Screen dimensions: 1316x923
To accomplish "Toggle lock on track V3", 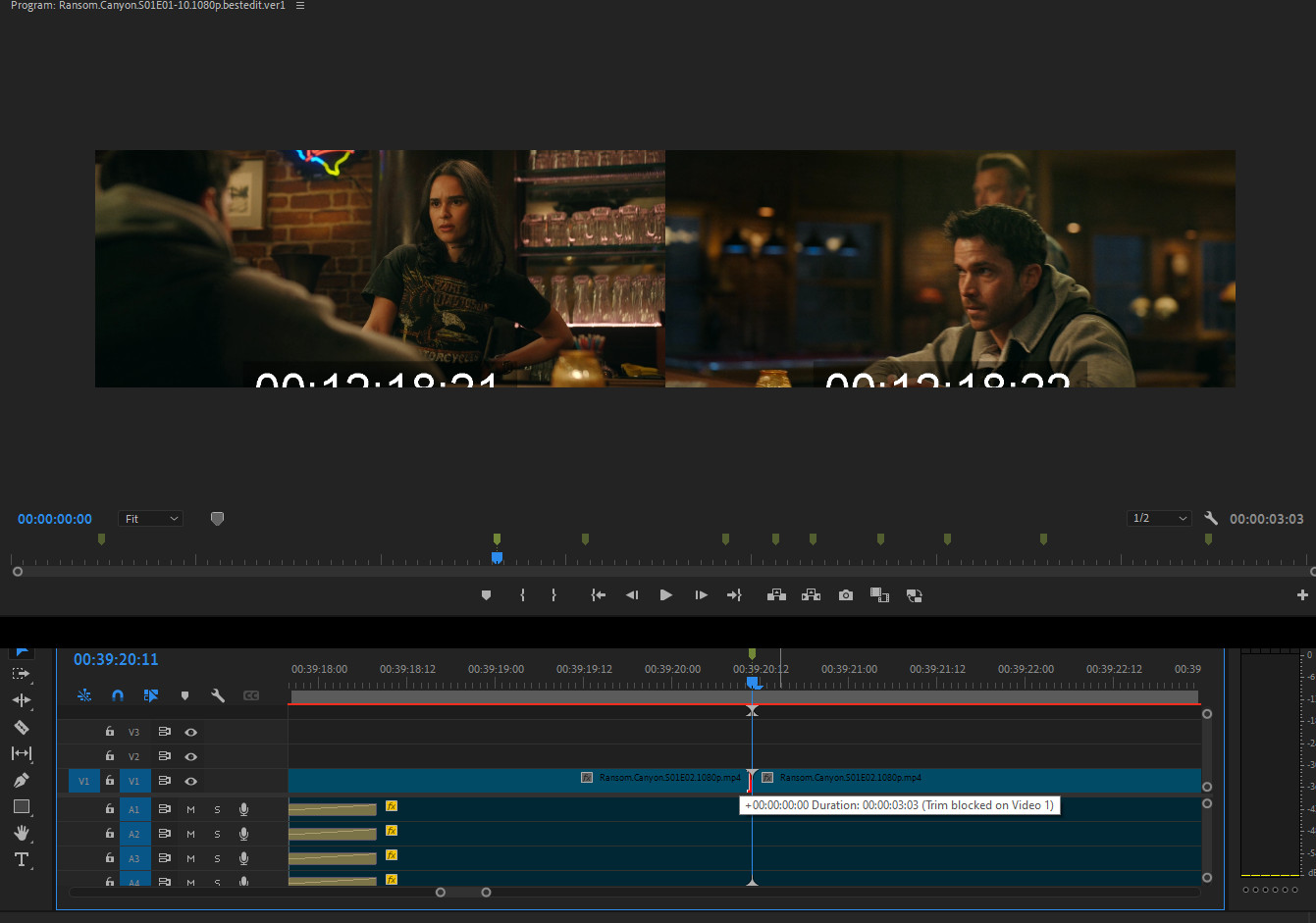I will point(110,732).
